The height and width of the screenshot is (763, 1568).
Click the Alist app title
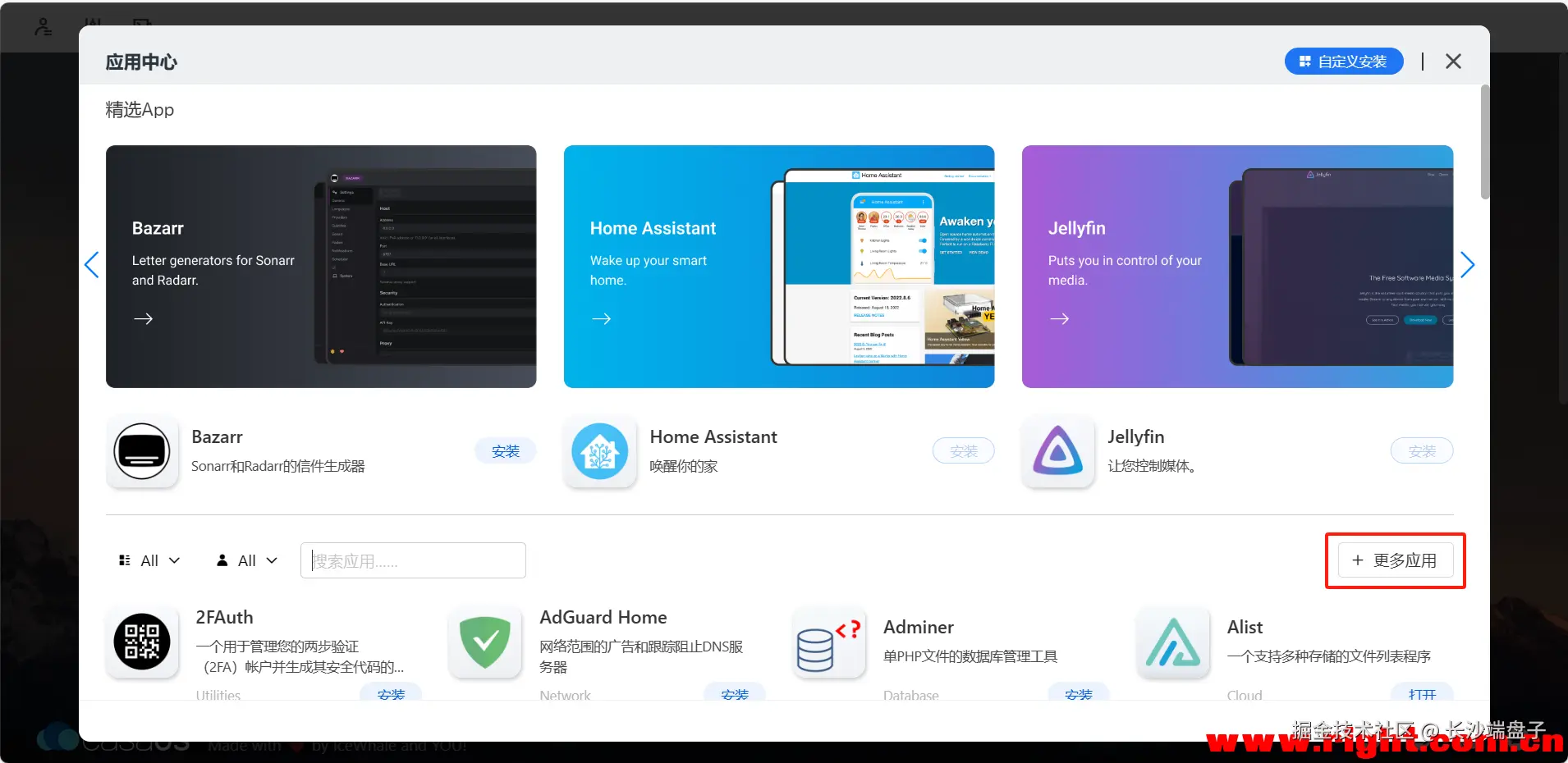pos(1245,627)
